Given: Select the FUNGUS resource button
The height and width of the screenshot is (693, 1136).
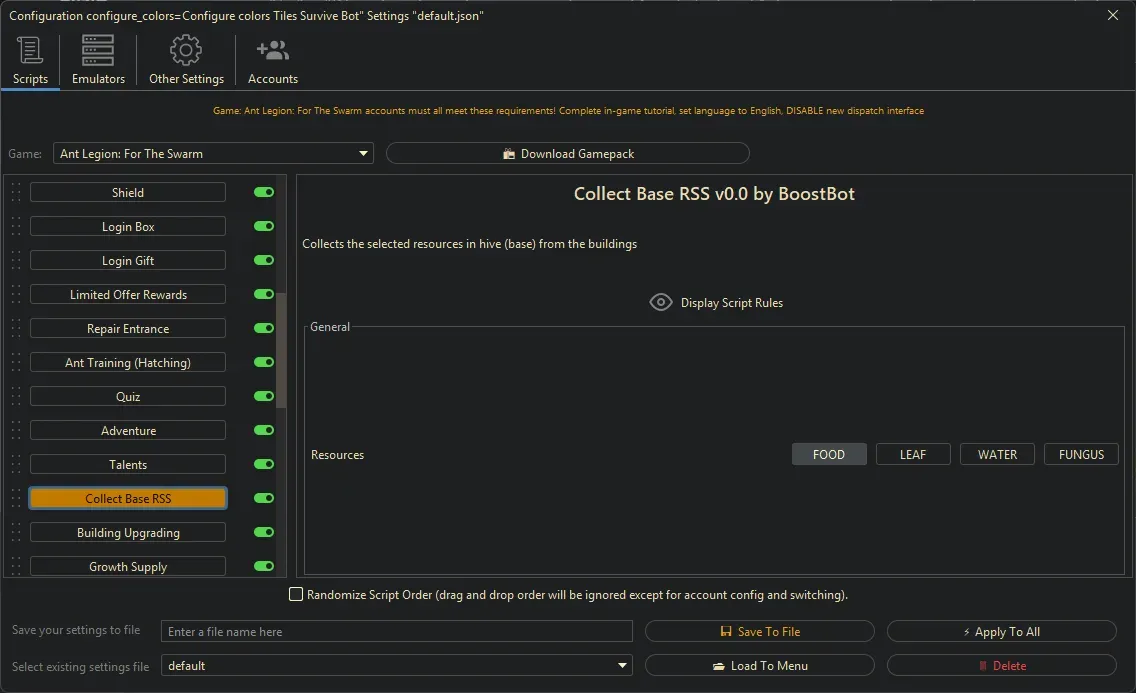Looking at the screenshot, I should (1081, 455).
